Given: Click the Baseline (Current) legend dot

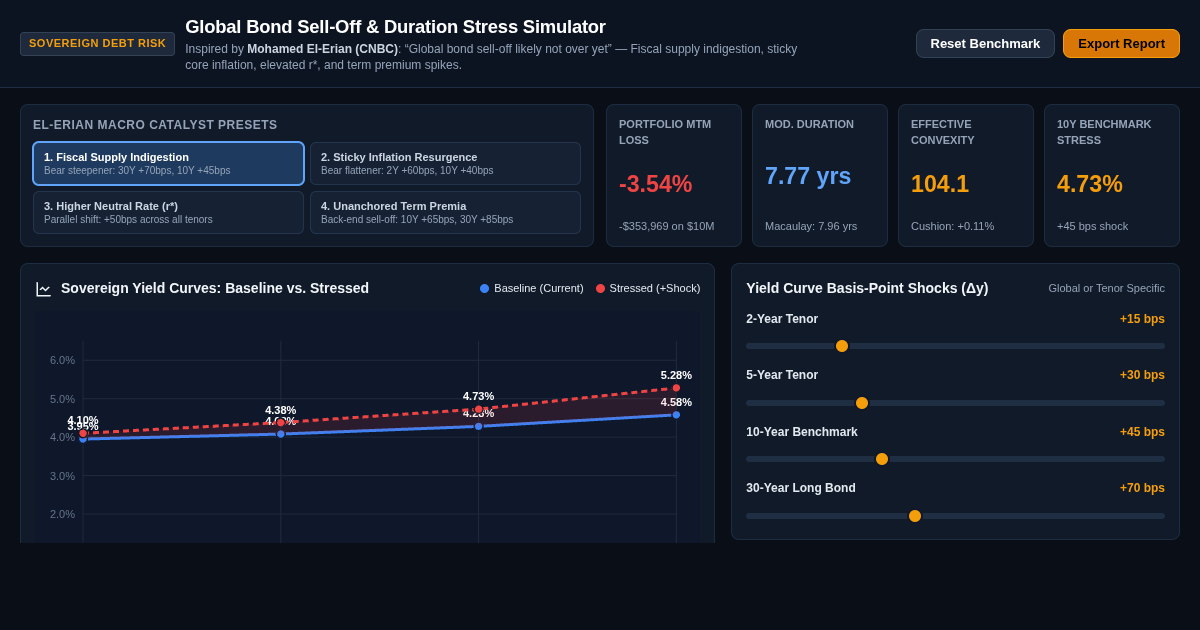Looking at the screenshot, I should click(485, 288).
